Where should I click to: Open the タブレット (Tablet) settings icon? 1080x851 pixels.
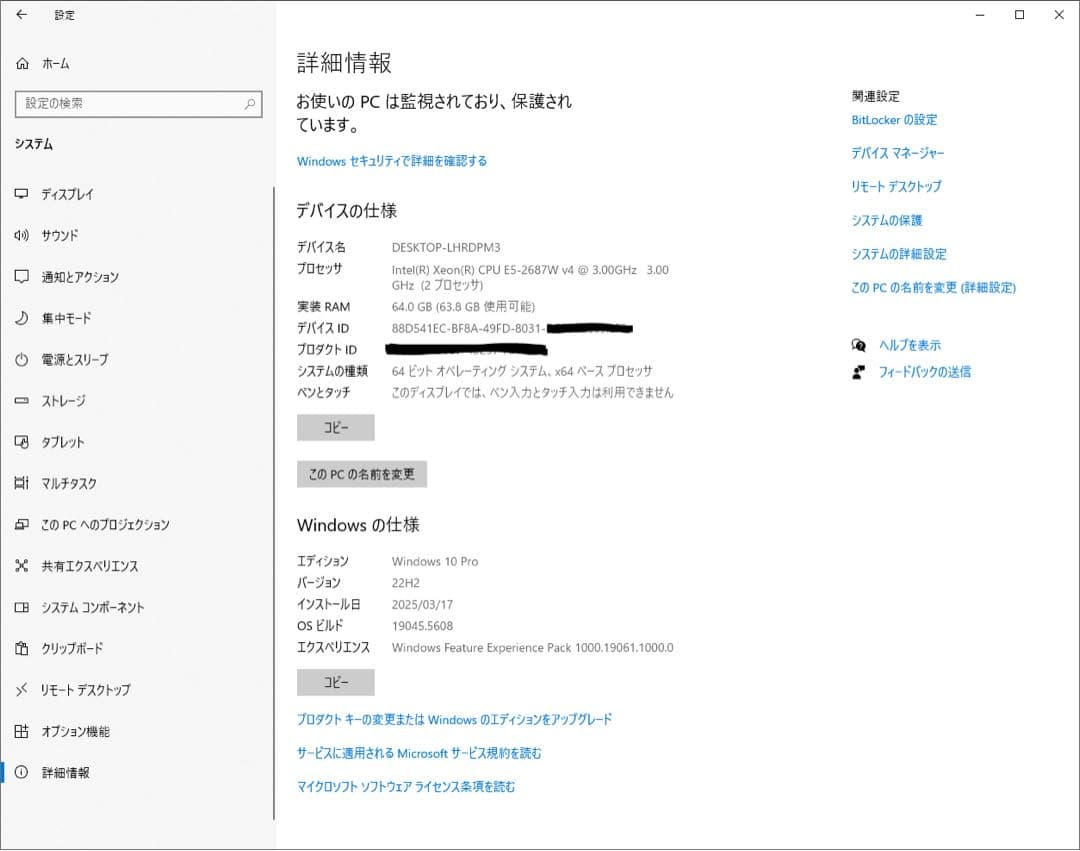coord(23,442)
